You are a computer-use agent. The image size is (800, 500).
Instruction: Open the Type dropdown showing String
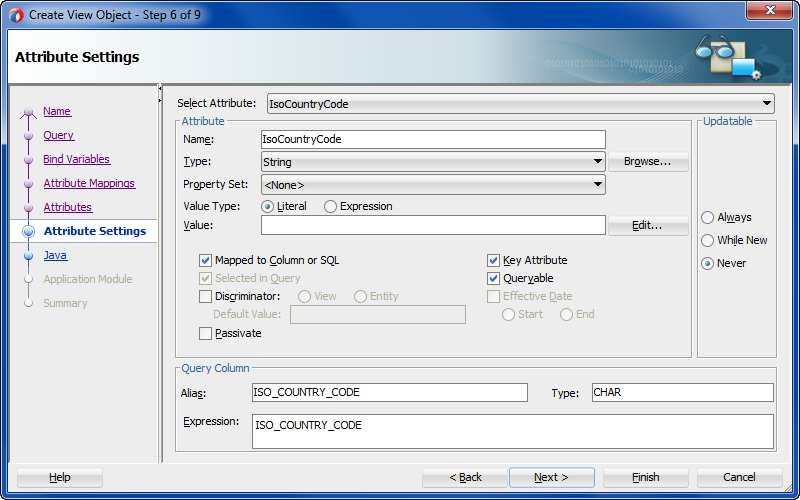click(433, 162)
